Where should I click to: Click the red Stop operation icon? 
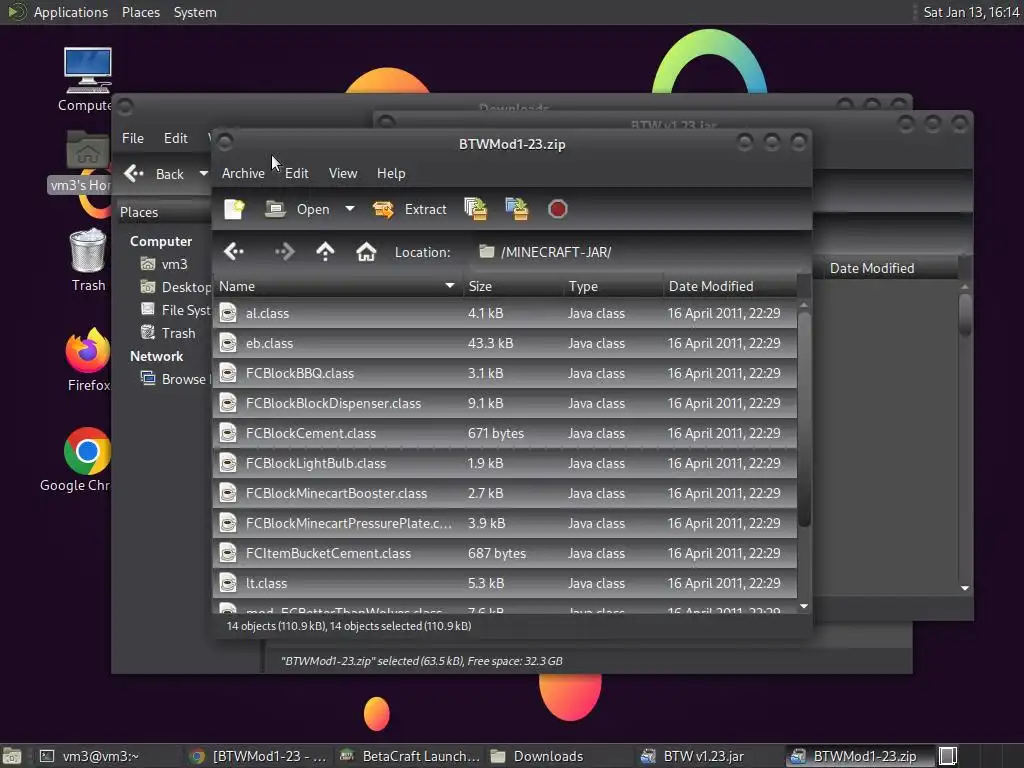pos(558,209)
